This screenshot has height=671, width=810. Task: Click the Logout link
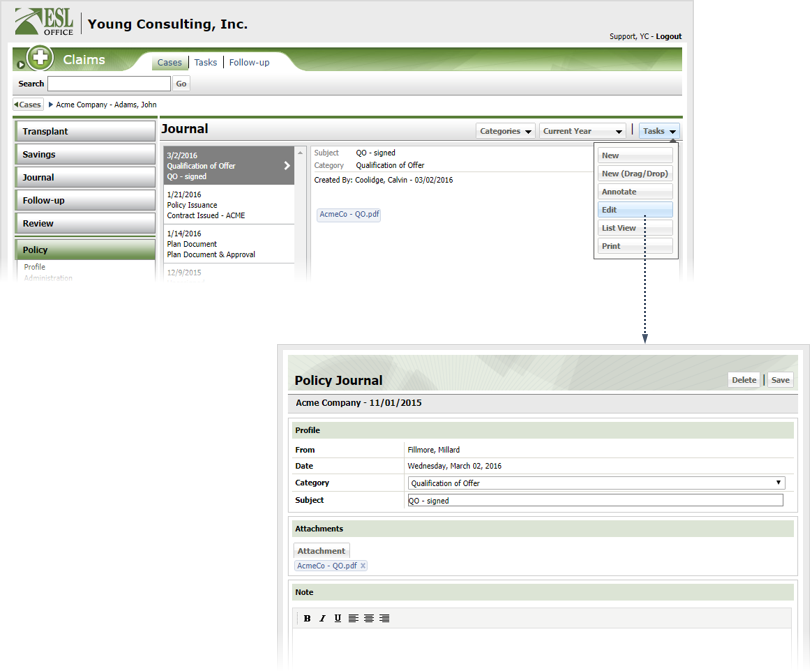tap(668, 36)
